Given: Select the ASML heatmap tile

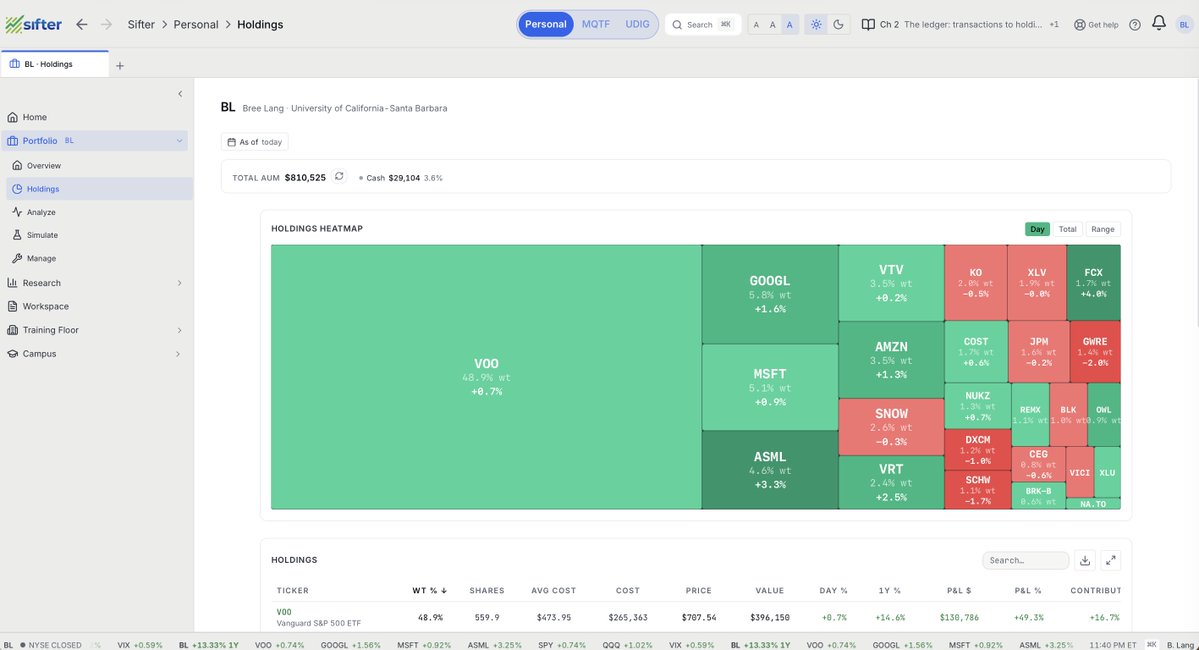Looking at the screenshot, I should pos(770,470).
